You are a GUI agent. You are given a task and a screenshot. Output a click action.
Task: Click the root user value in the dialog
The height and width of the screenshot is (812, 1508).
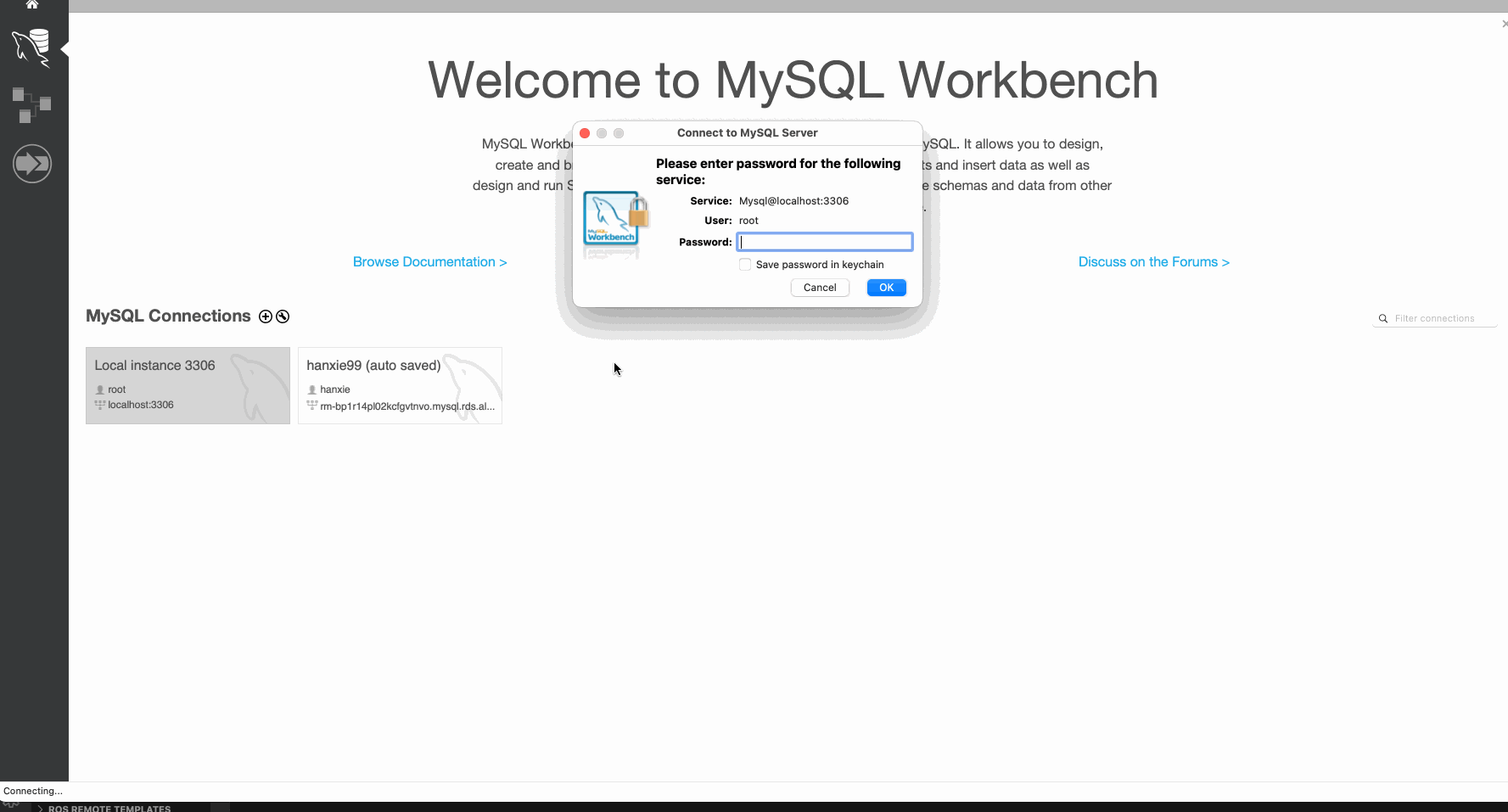tap(748, 221)
